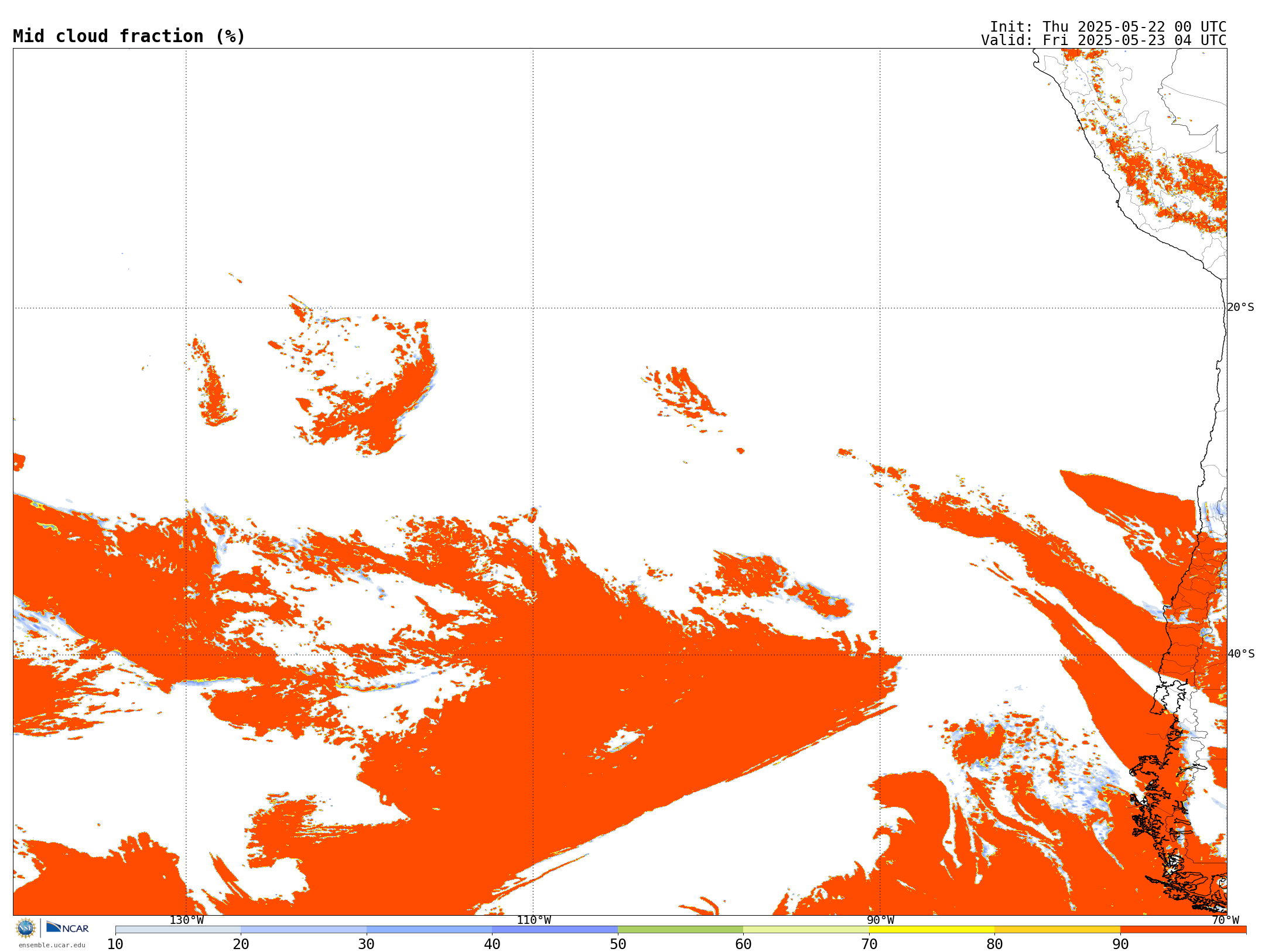1265x952 pixels.
Task: Click the colorbar tick label 50
Action: (x=618, y=944)
